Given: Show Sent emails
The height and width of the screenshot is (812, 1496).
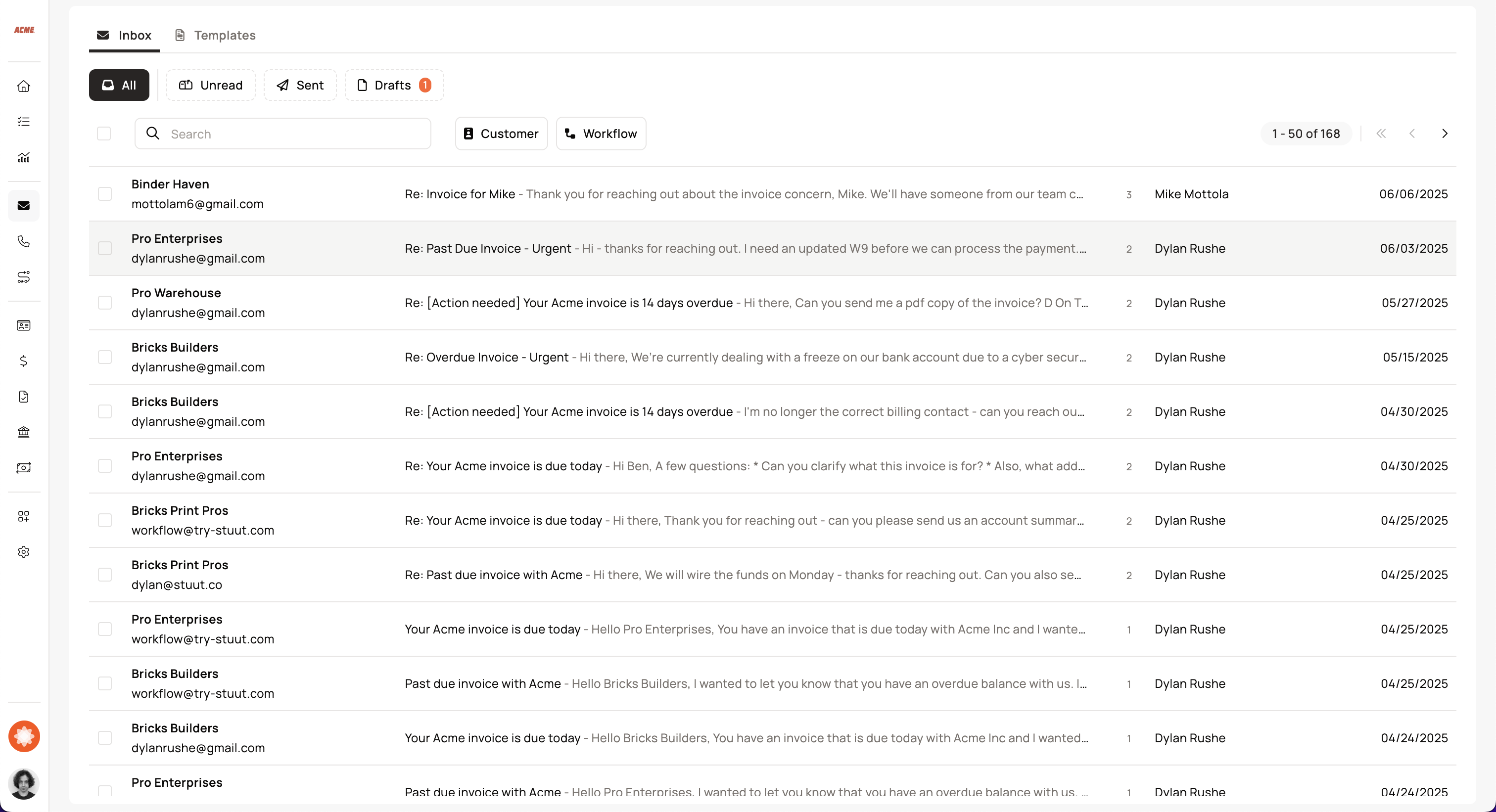Looking at the screenshot, I should [x=300, y=86].
